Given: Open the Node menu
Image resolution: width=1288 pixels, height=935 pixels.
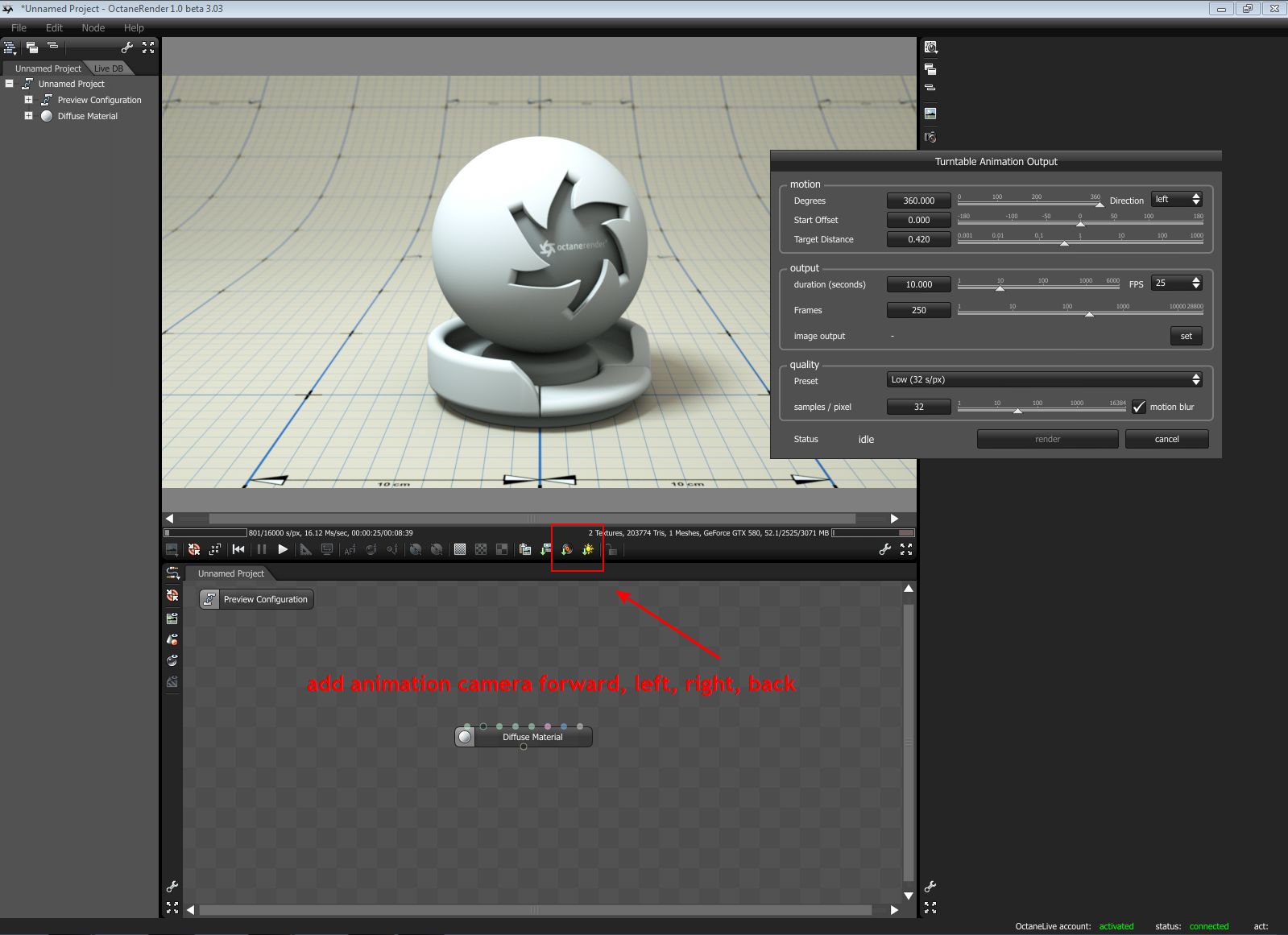Looking at the screenshot, I should (x=93, y=27).
